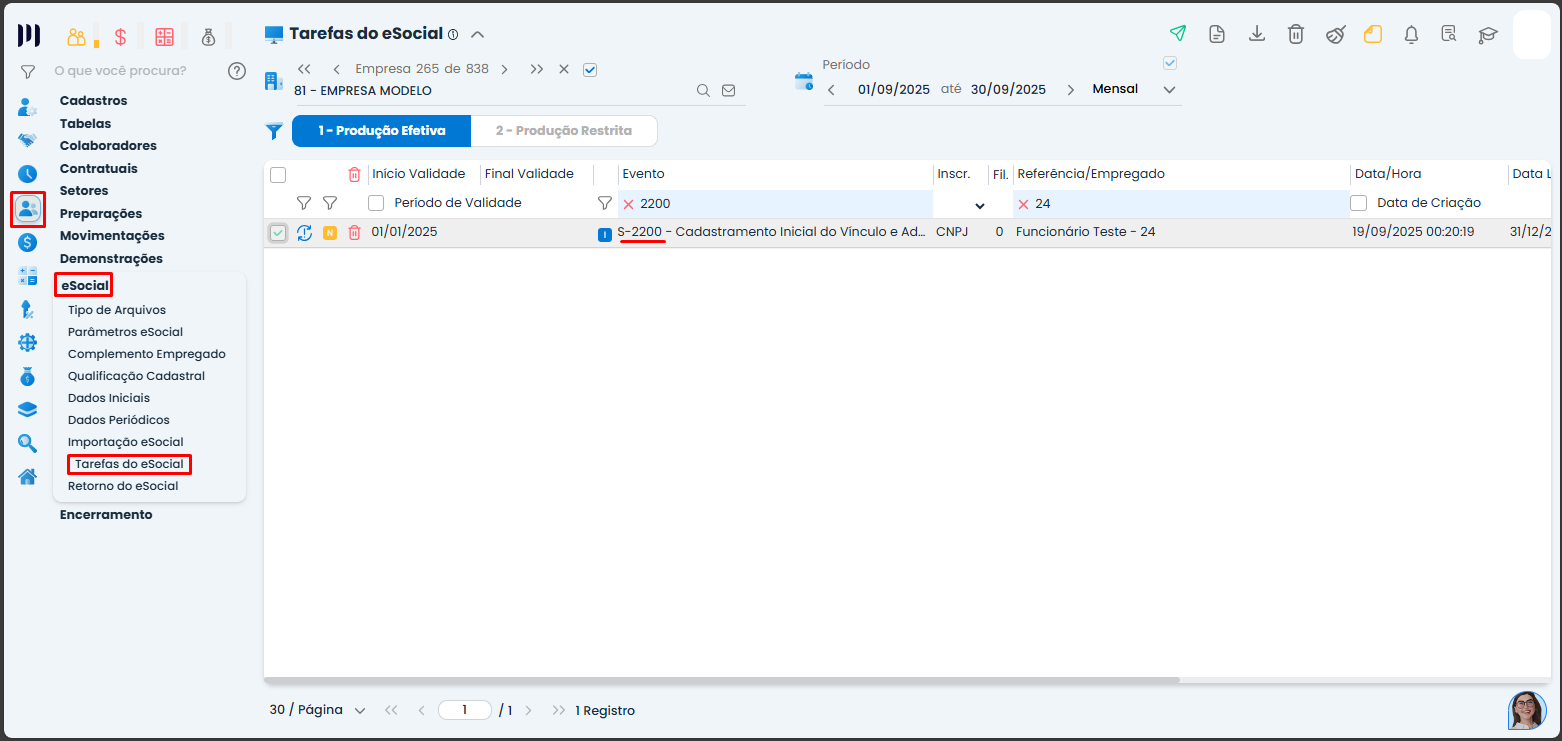Screen dimensions: 1562x741
Task: Click the graduation cap help icon
Action: pyautogui.click(x=1488, y=35)
